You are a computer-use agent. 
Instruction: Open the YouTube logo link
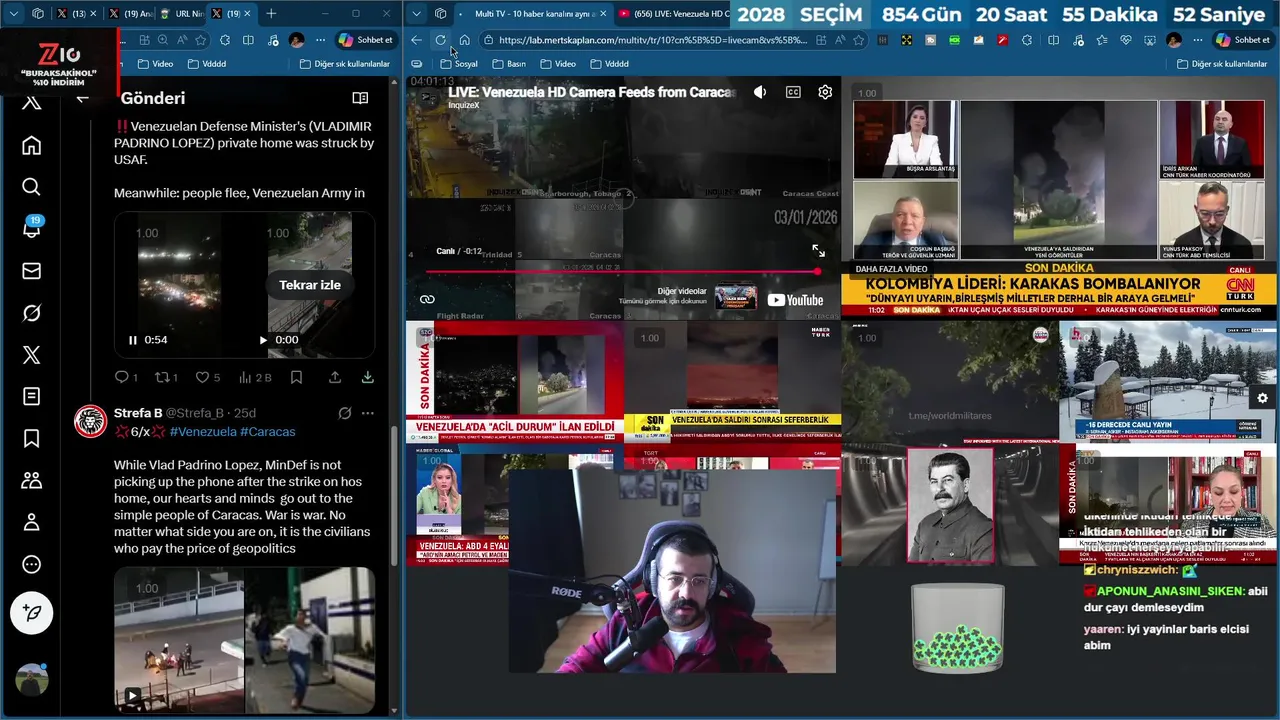(795, 300)
